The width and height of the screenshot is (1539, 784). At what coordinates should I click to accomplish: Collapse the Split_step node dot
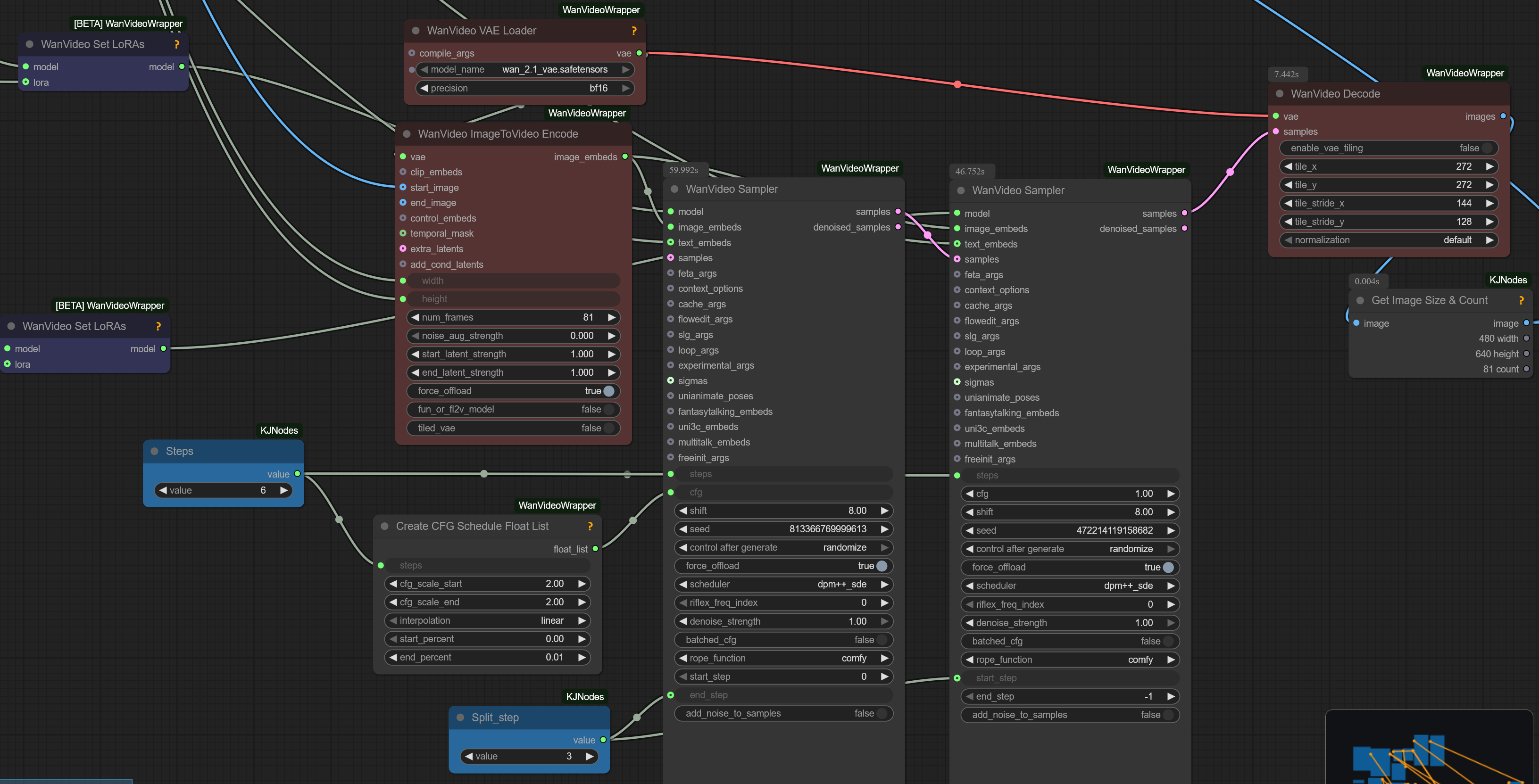pyautogui.click(x=461, y=717)
